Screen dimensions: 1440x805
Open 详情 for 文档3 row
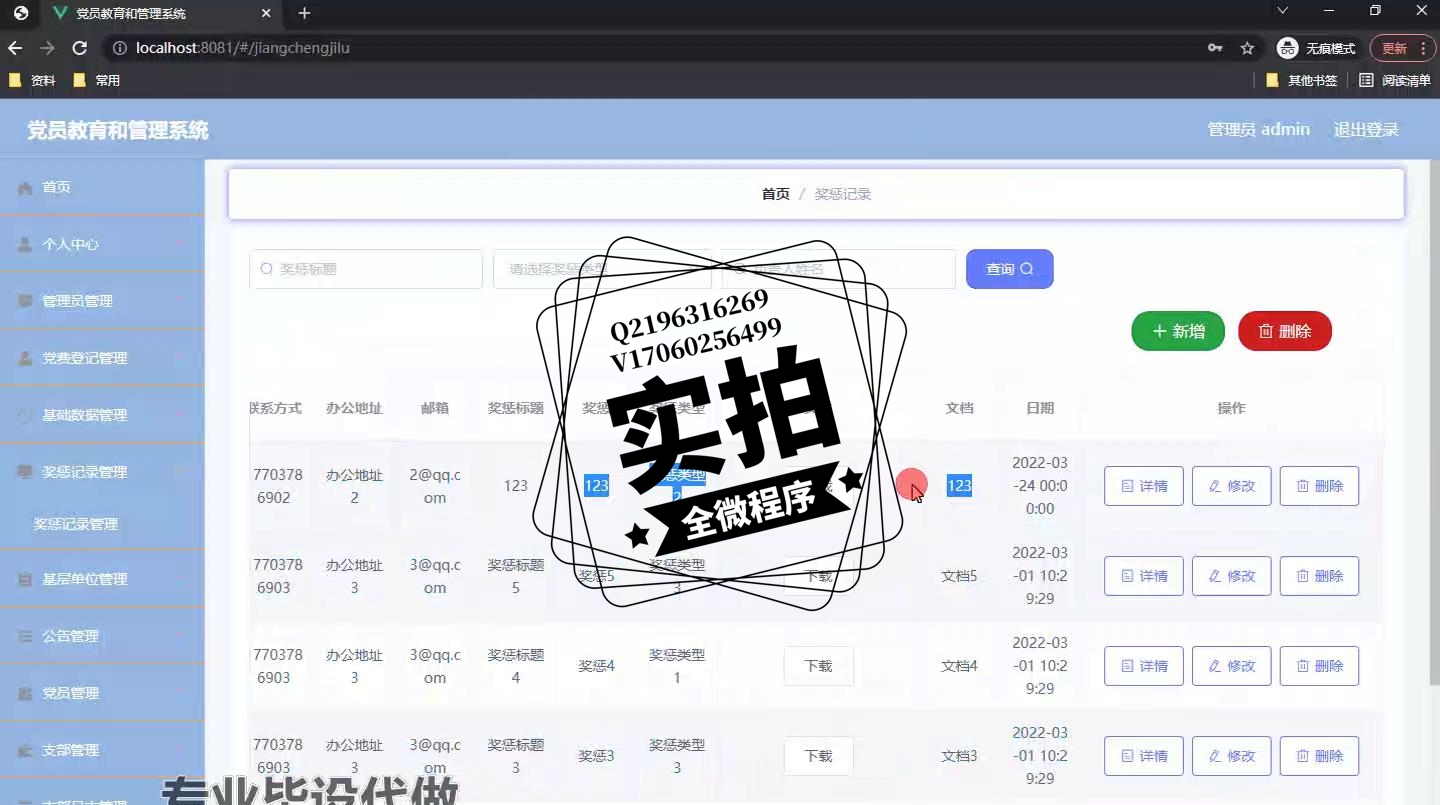[x=1144, y=756]
